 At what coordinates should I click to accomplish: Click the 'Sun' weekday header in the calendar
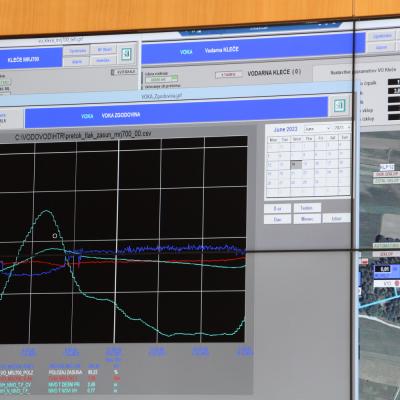[345, 137]
